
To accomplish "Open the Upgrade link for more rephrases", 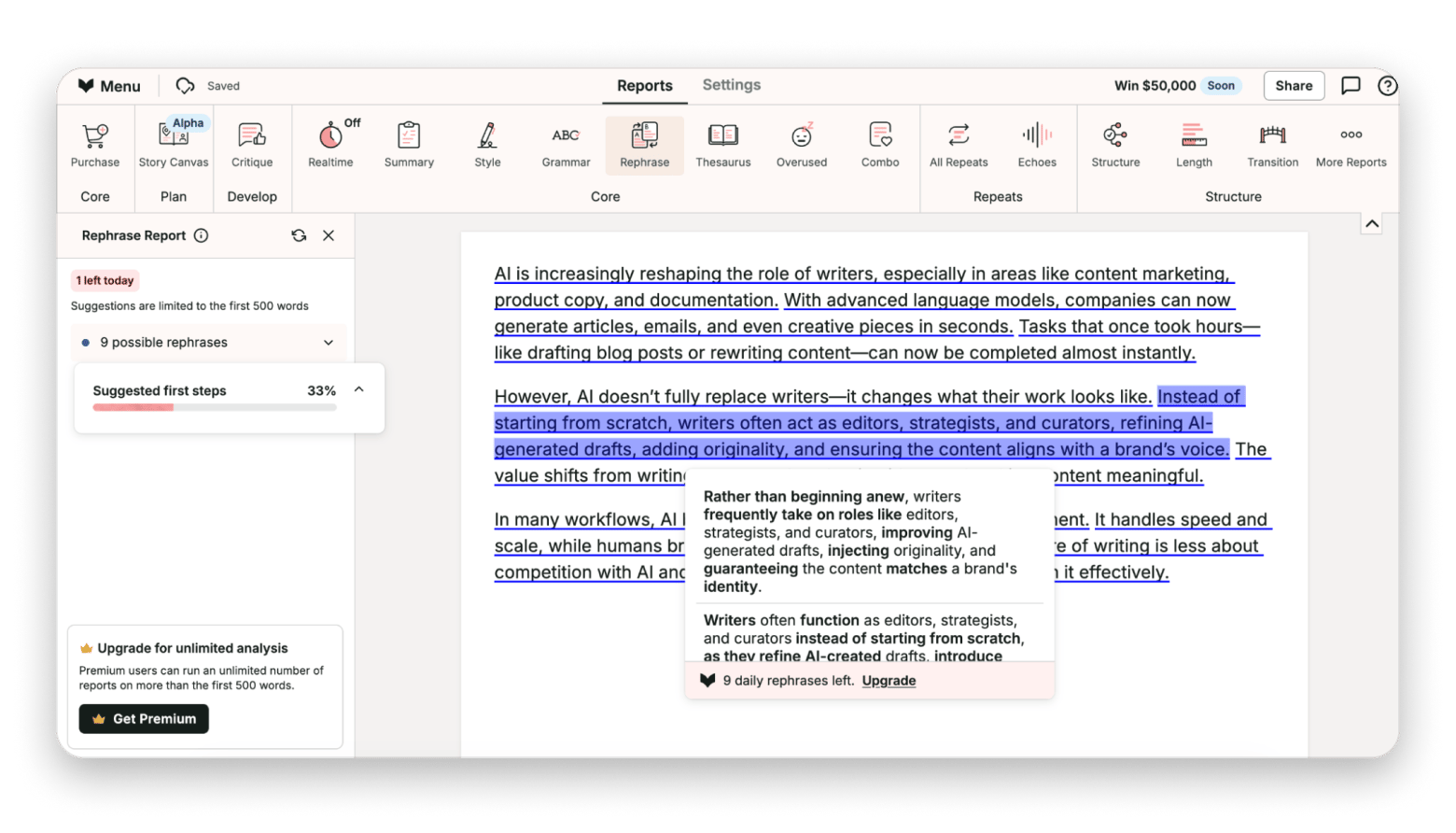I will pos(888,681).
